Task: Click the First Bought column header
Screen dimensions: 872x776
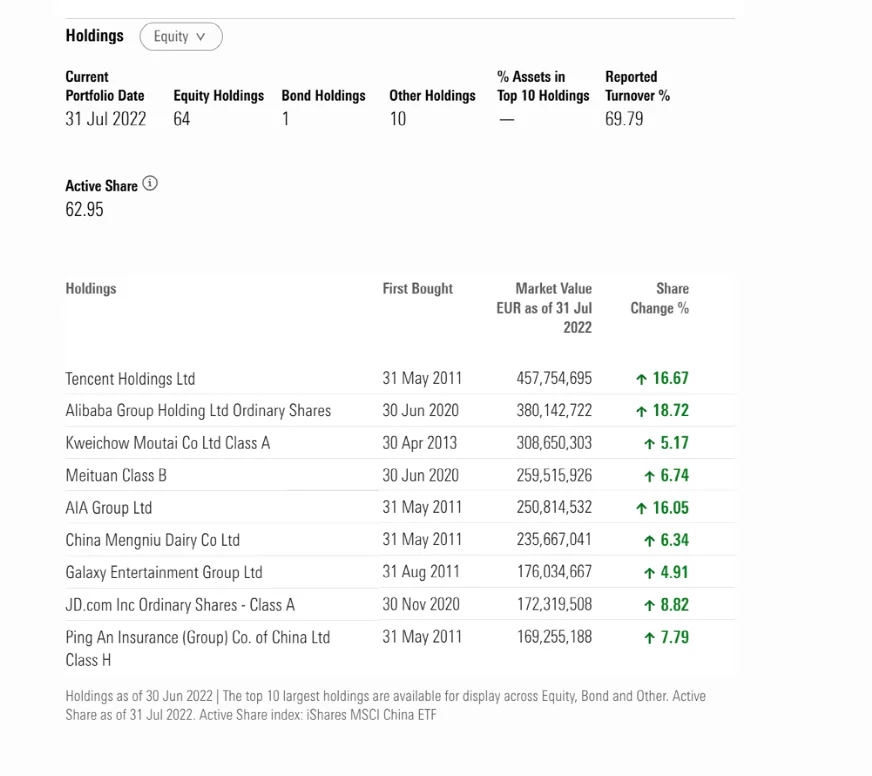Action: (x=417, y=289)
